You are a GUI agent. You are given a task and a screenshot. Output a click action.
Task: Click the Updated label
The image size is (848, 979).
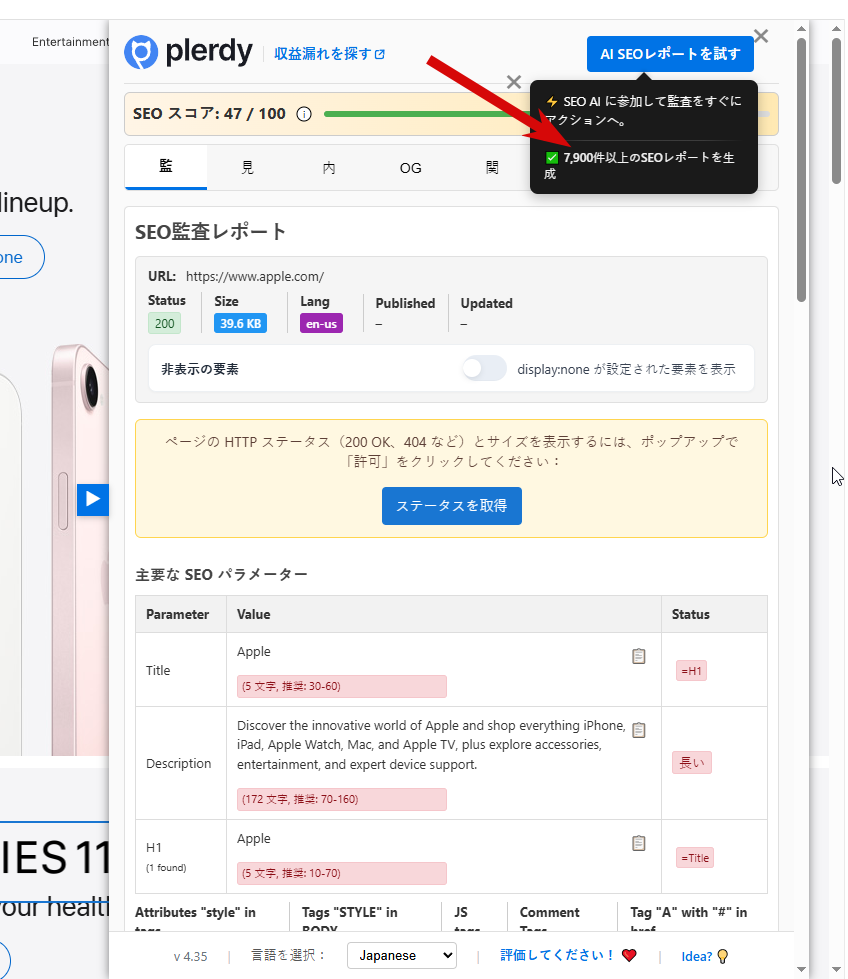point(486,303)
